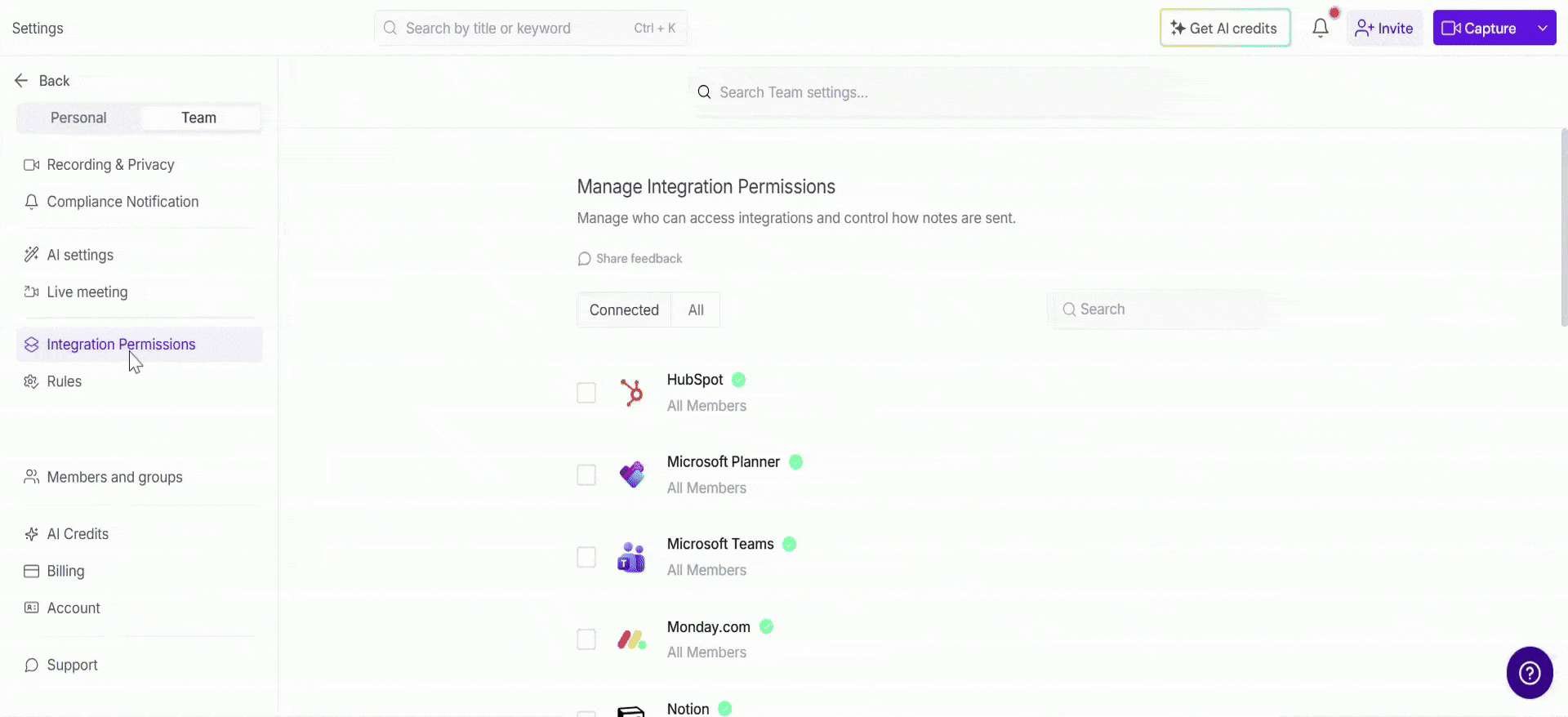Click the Recording & Privacy camera icon
The image size is (1568, 717).
32,165
